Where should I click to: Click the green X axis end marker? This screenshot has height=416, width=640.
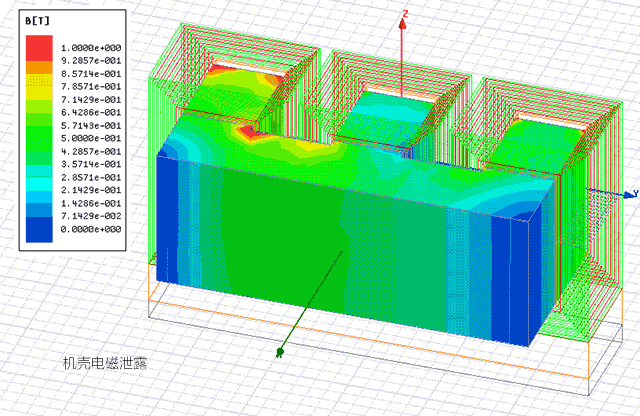(280, 352)
